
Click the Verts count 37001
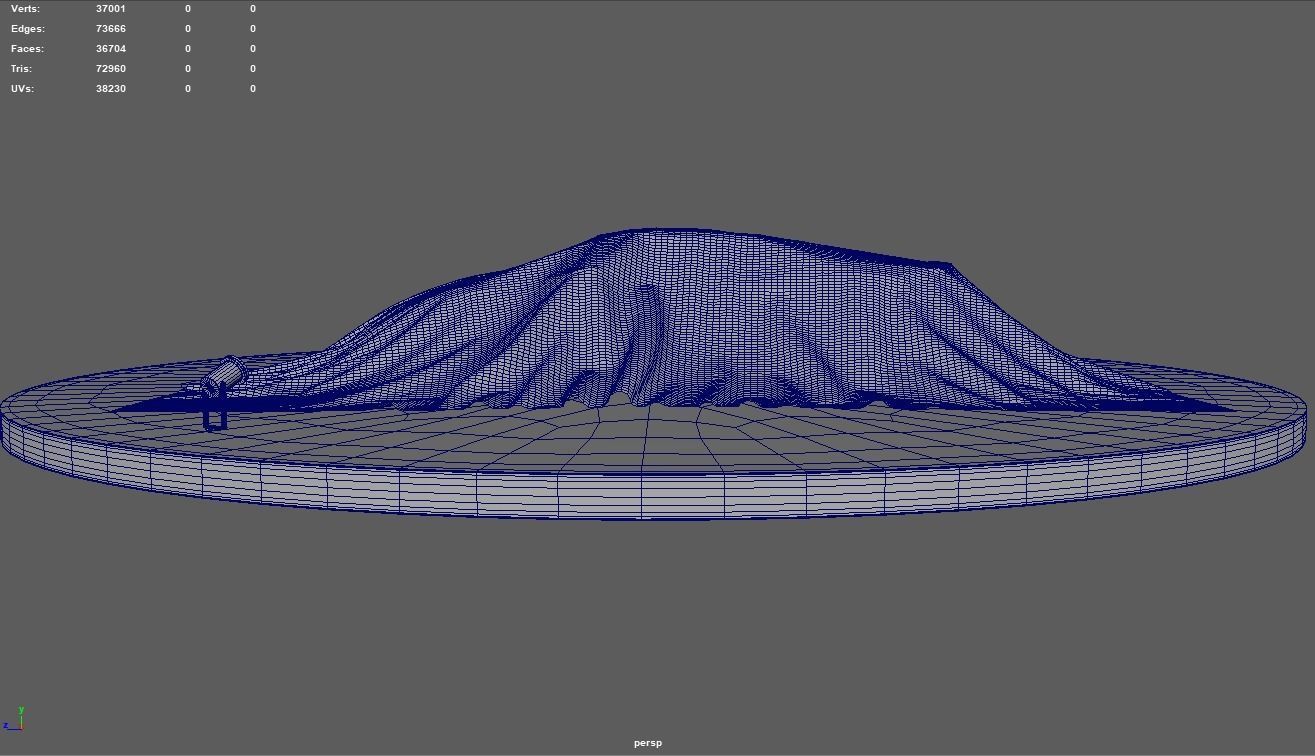111,8
